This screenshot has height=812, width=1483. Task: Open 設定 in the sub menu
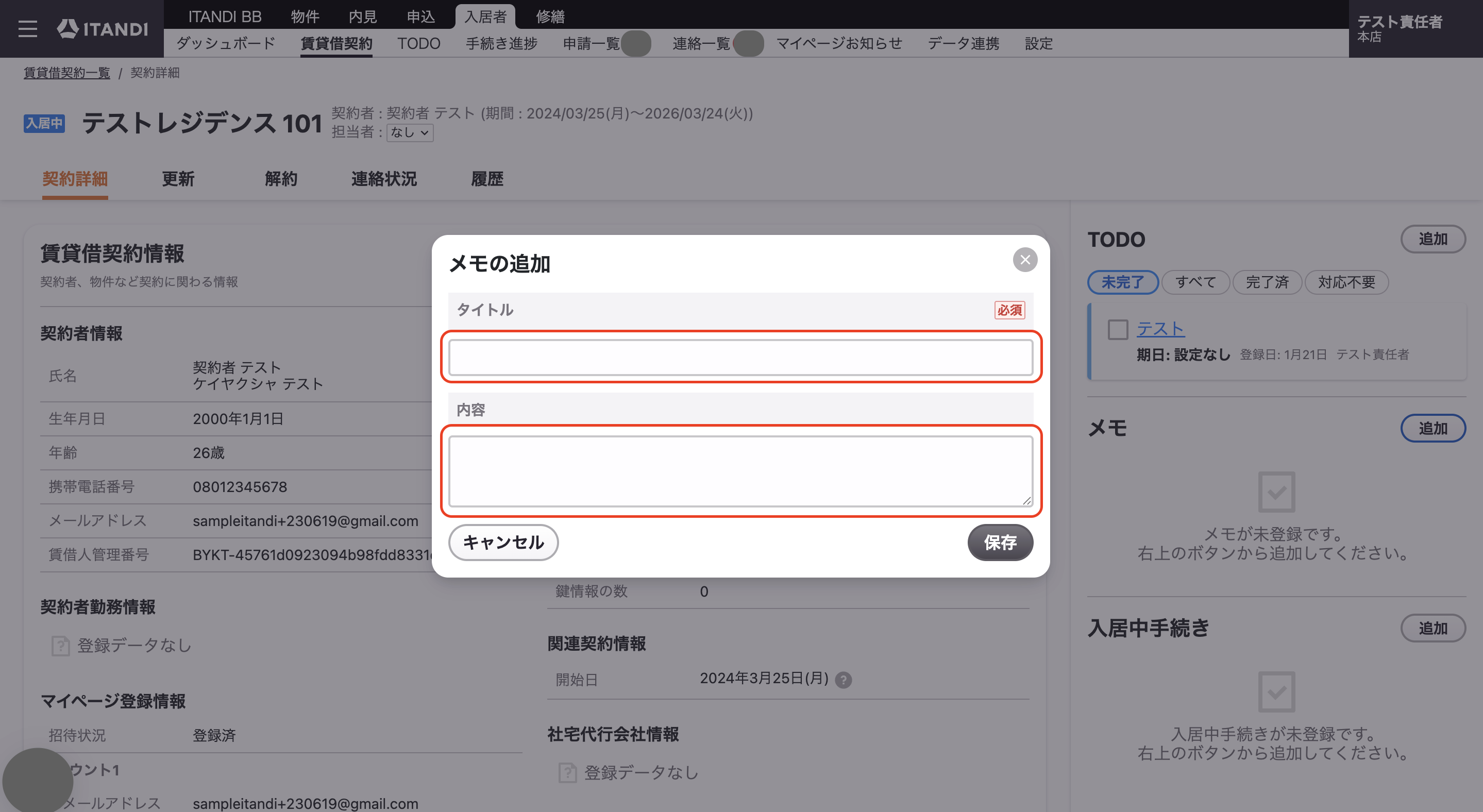point(1038,44)
